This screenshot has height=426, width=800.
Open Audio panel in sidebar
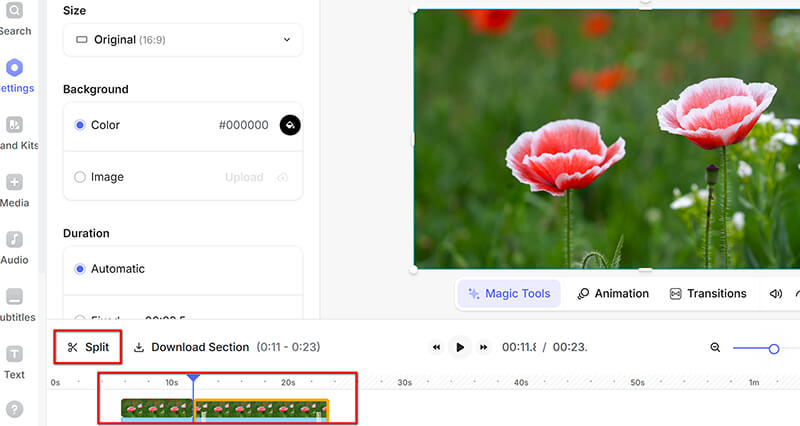click(x=15, y=247)
